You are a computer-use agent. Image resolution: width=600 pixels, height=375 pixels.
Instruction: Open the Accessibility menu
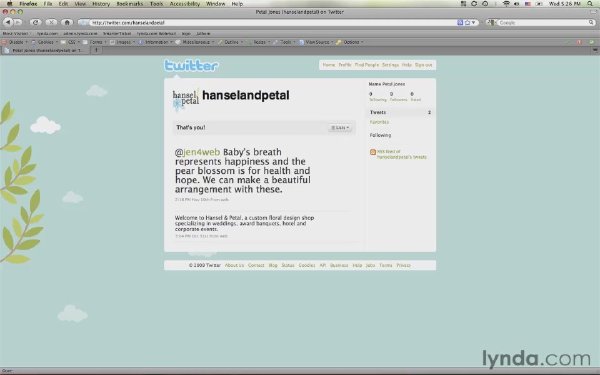pos(184,3)
